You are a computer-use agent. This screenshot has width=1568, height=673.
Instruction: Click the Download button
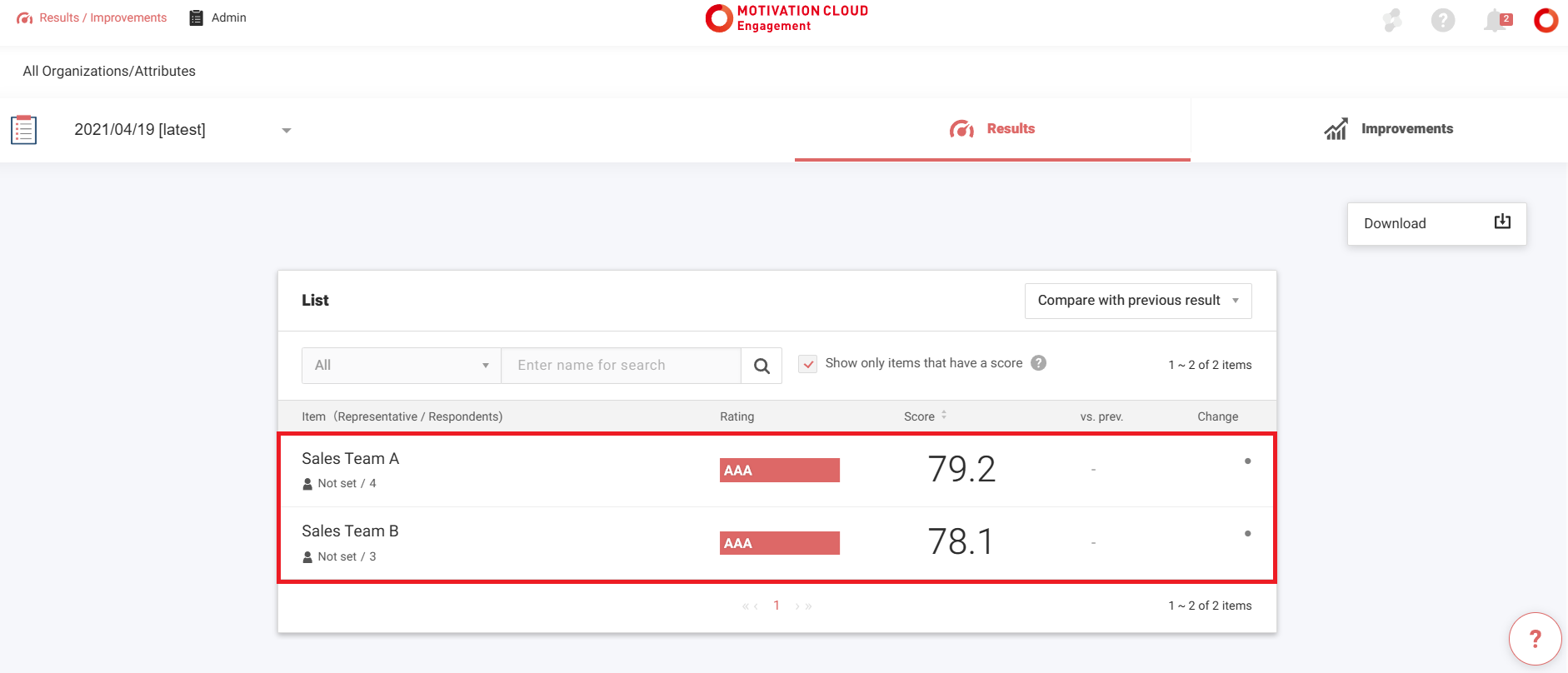[1436, 223]
